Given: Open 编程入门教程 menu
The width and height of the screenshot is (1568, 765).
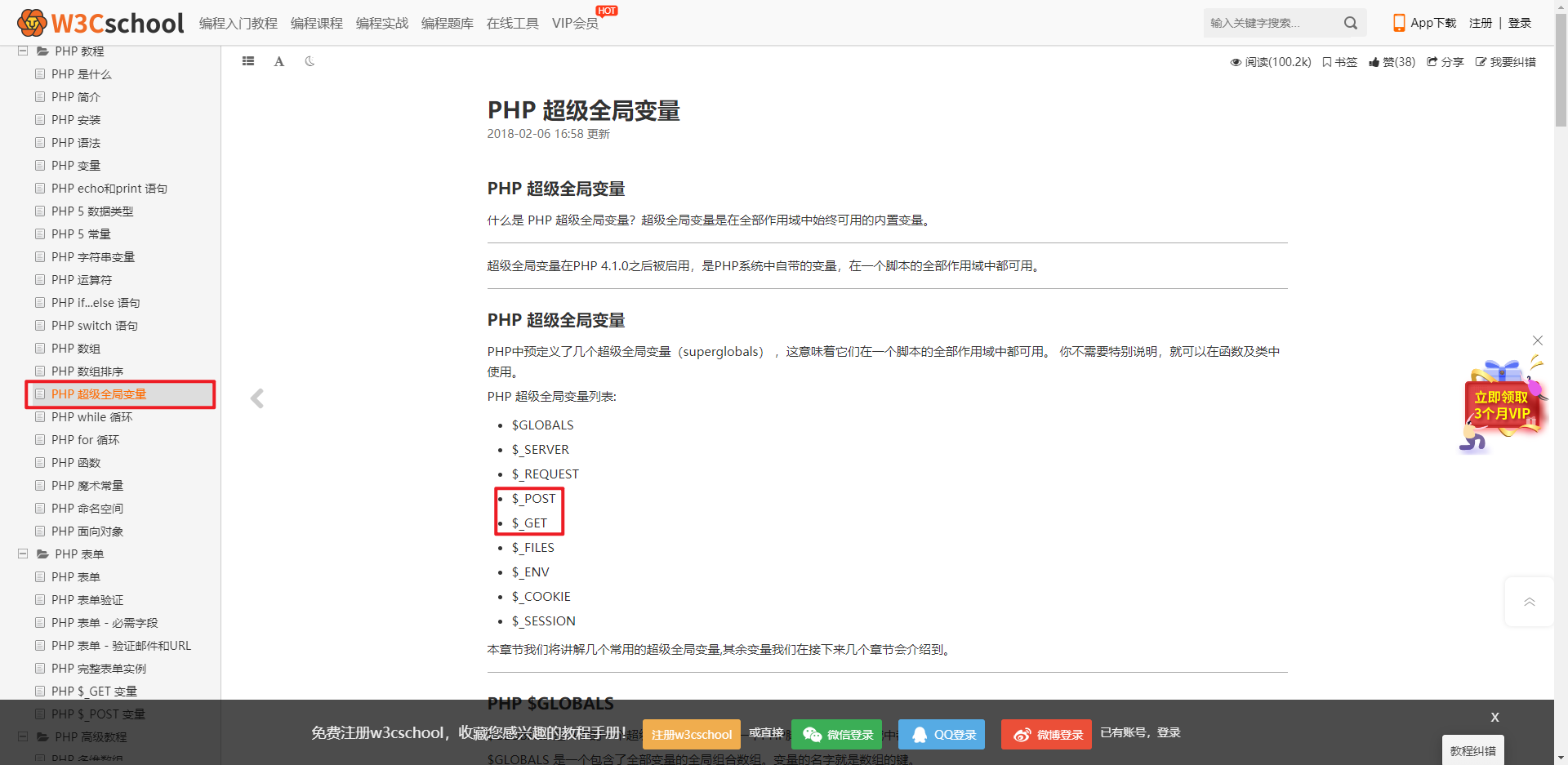Looking at the screenshot, I should pyautogui.click(x=238, y=23).
